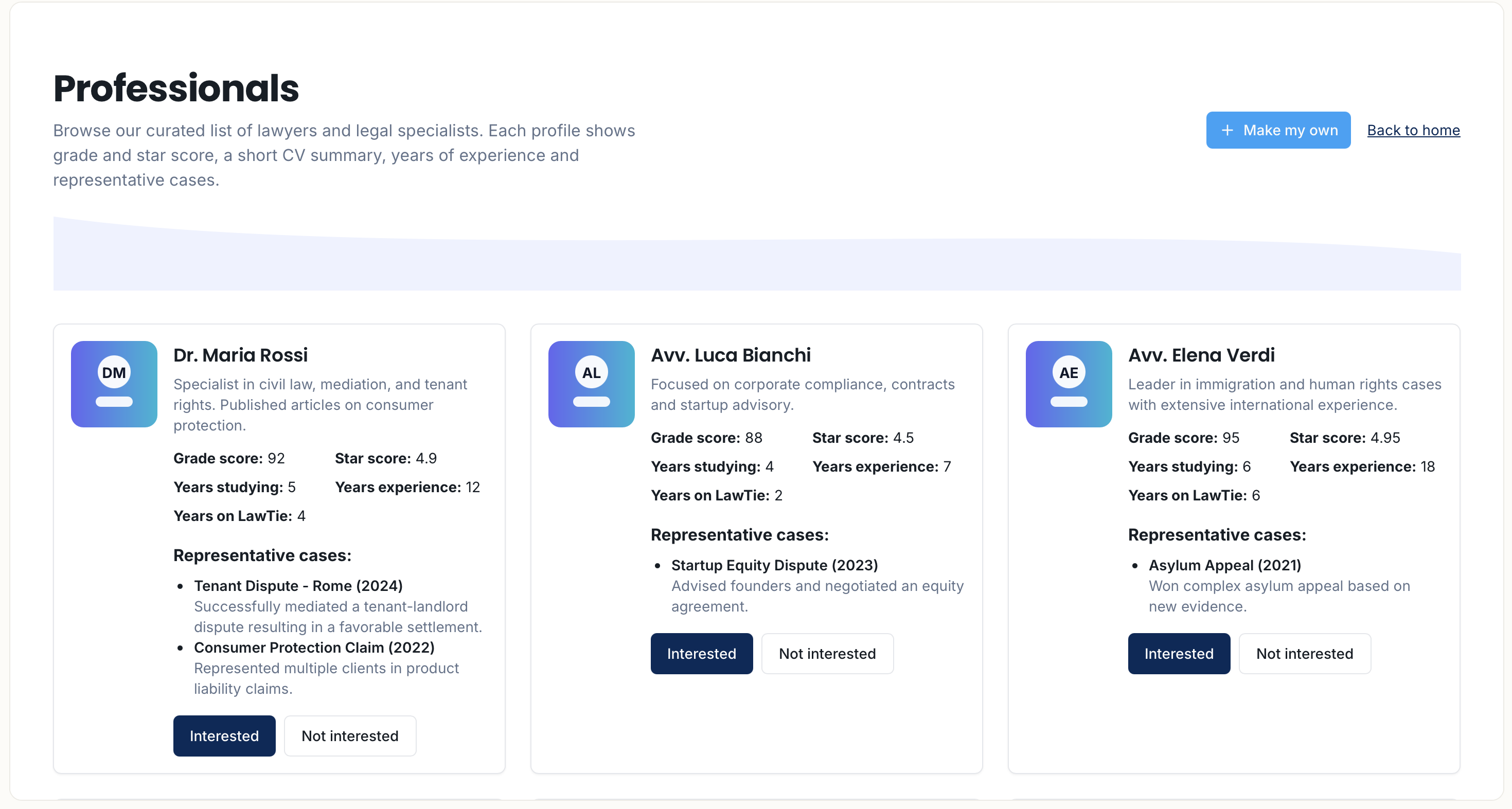1512x809 pixels.
Task: Choose Not interested for Luca Bianchi
Action: tap(827, 654)
